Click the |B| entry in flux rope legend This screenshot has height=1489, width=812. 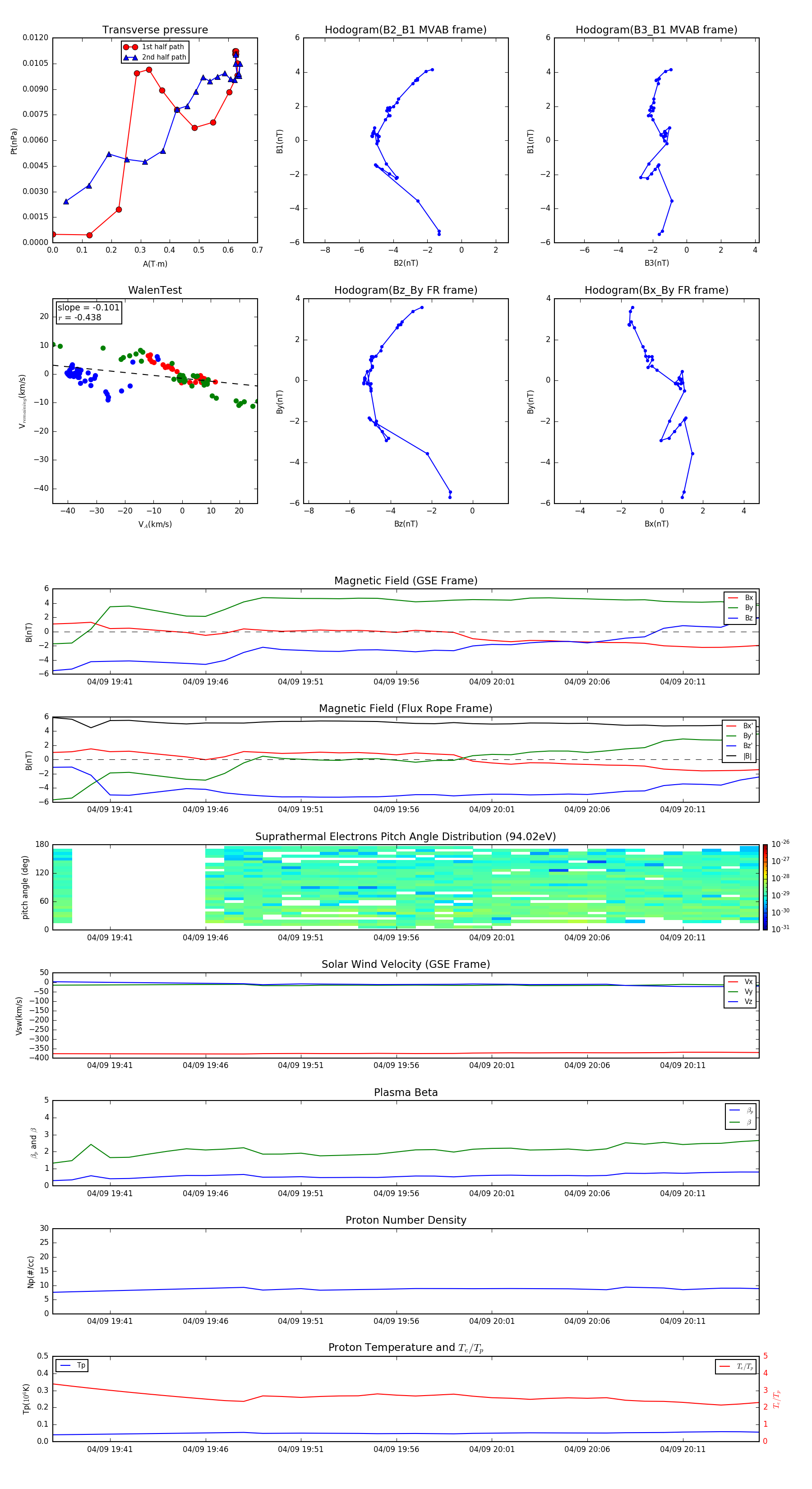pyautogui.click(x=740, y=756)
